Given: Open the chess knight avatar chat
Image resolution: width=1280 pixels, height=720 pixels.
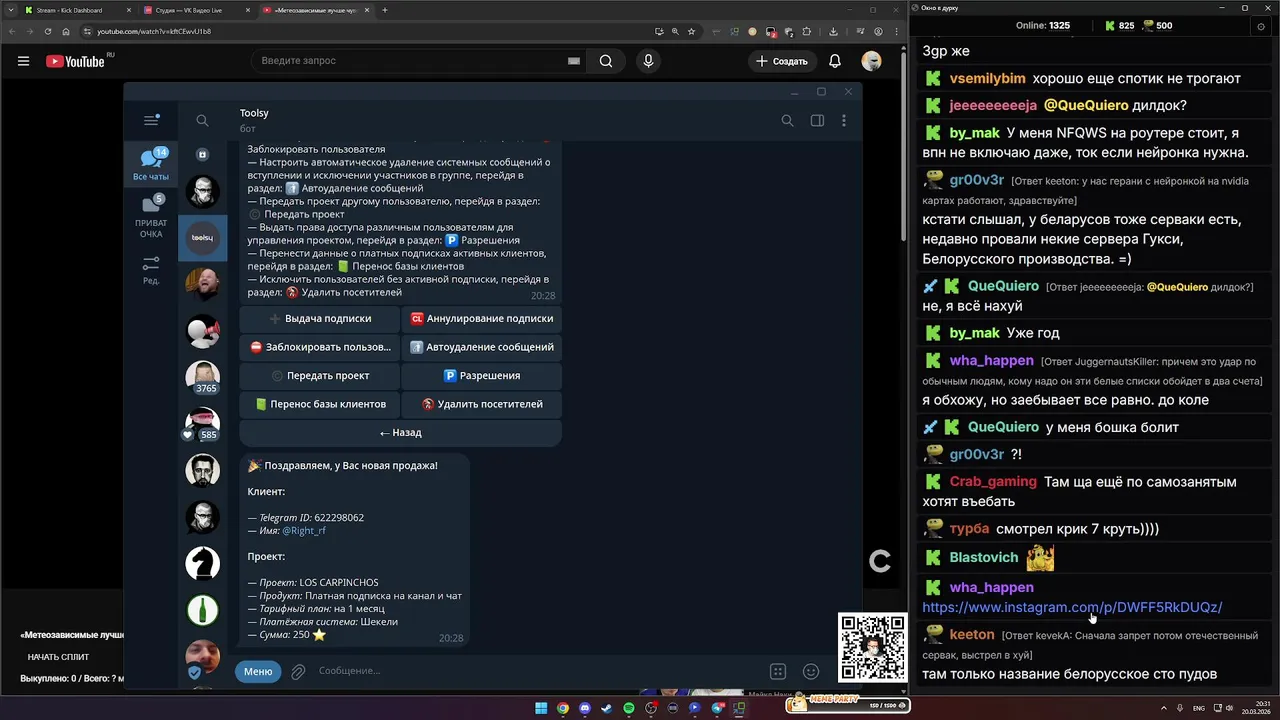Looking at the screenshot, I should point(203,563).
